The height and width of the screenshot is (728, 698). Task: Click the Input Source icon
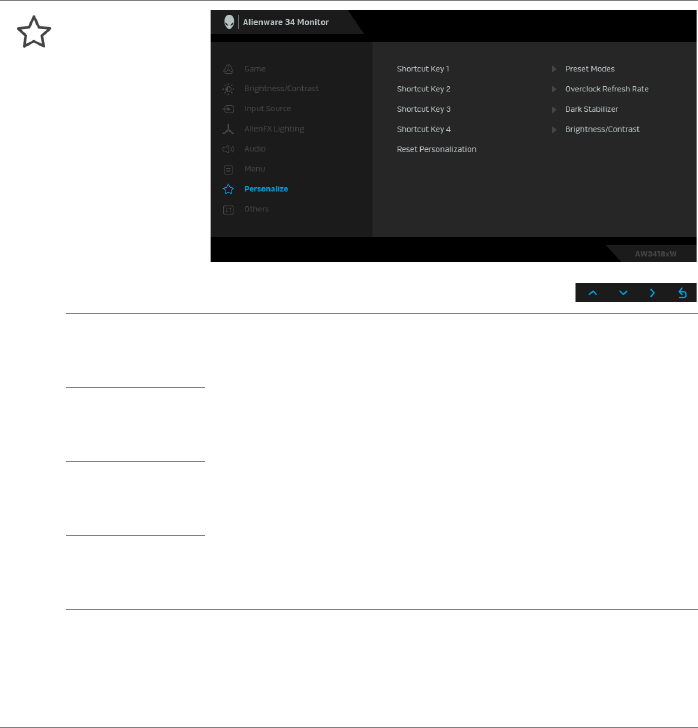pos(228,109)
